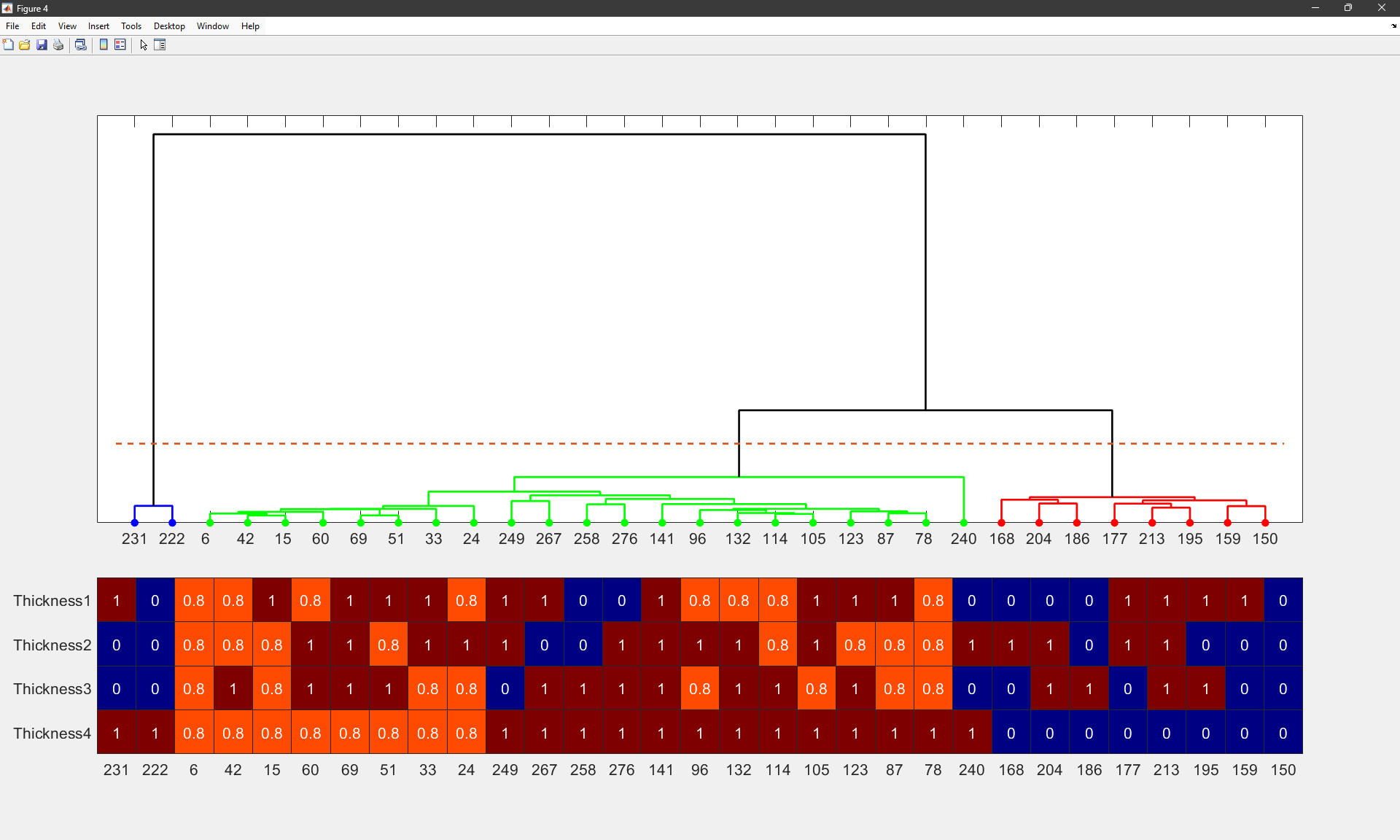Create a new figure
The height and width of the screenshot is (840, 1400).
click(8, 45)
